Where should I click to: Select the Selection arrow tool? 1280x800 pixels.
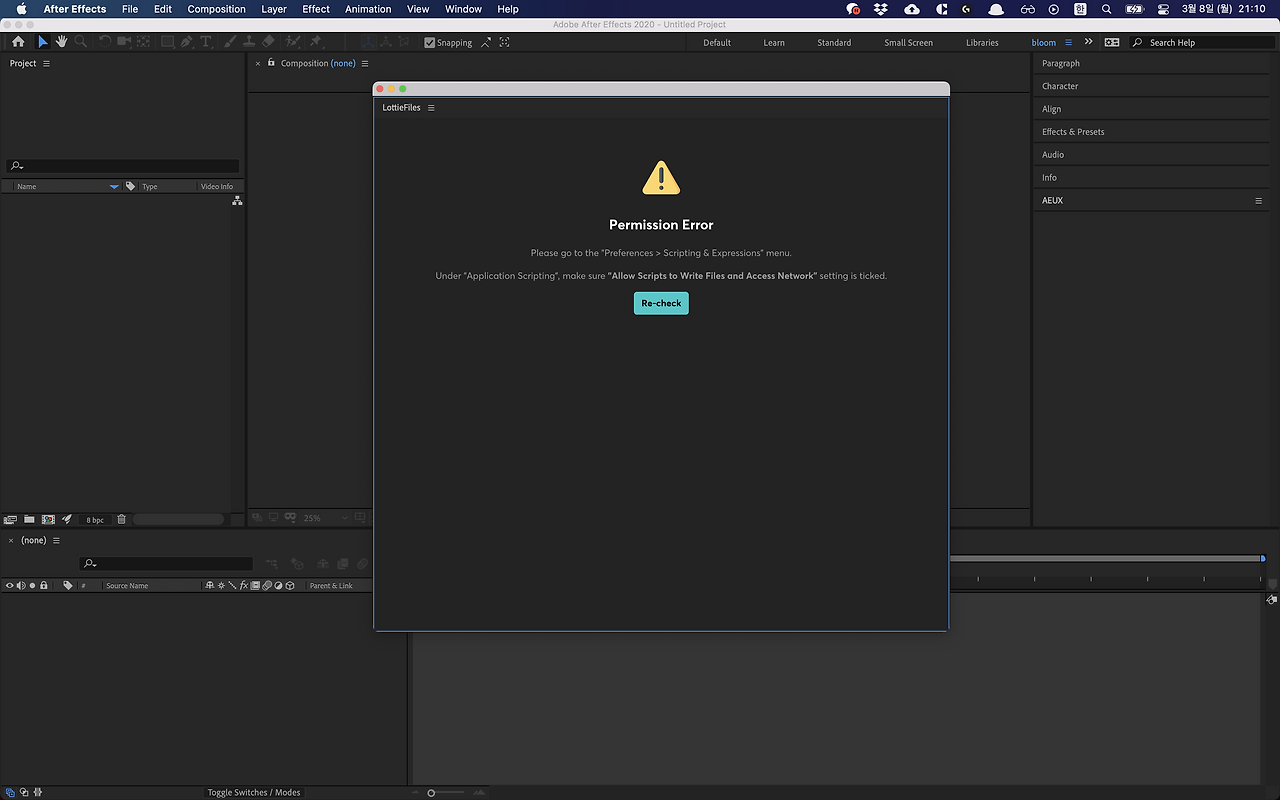point(42,42)
